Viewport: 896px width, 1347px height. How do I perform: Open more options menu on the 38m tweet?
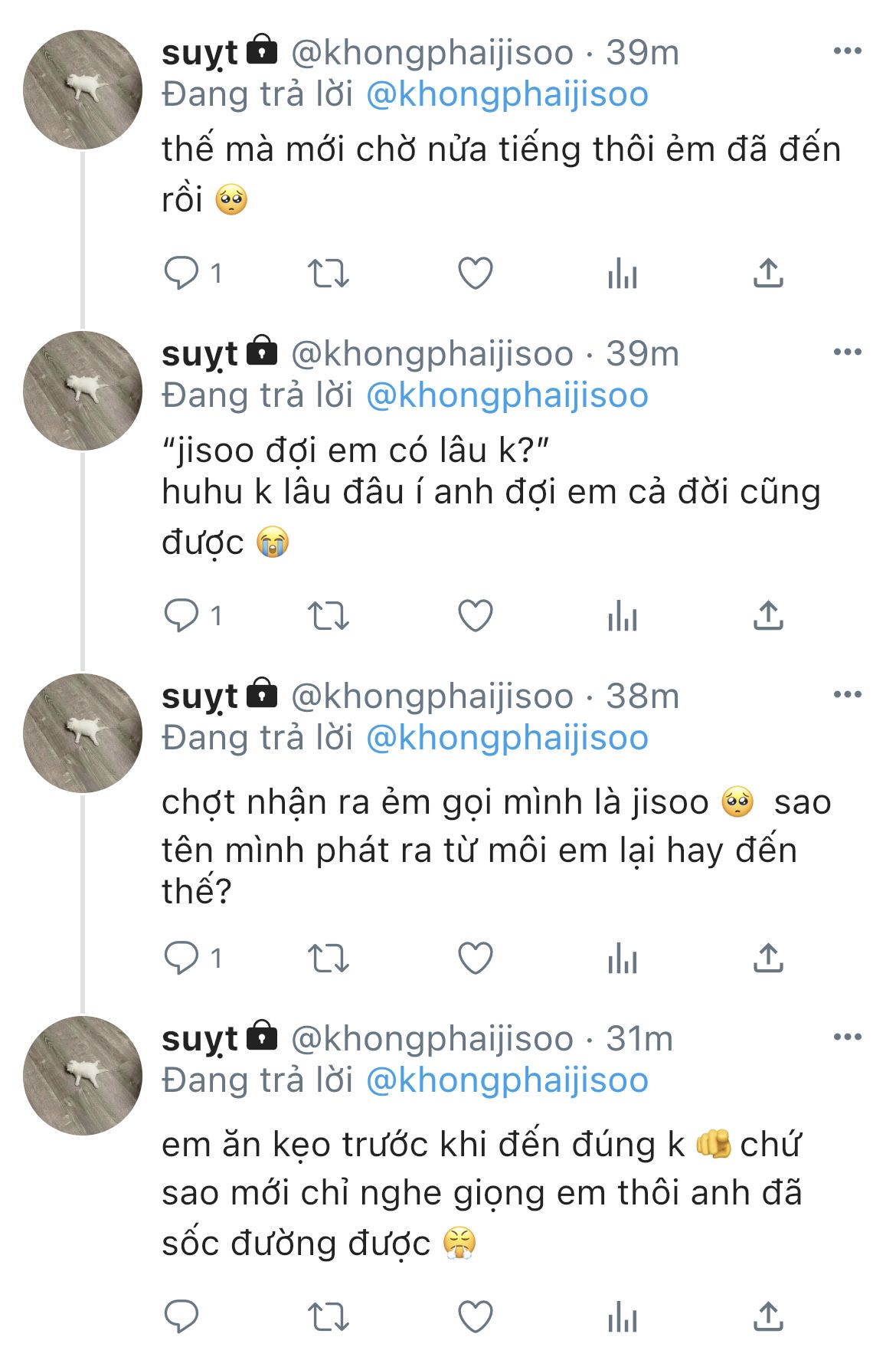point(847,695)
